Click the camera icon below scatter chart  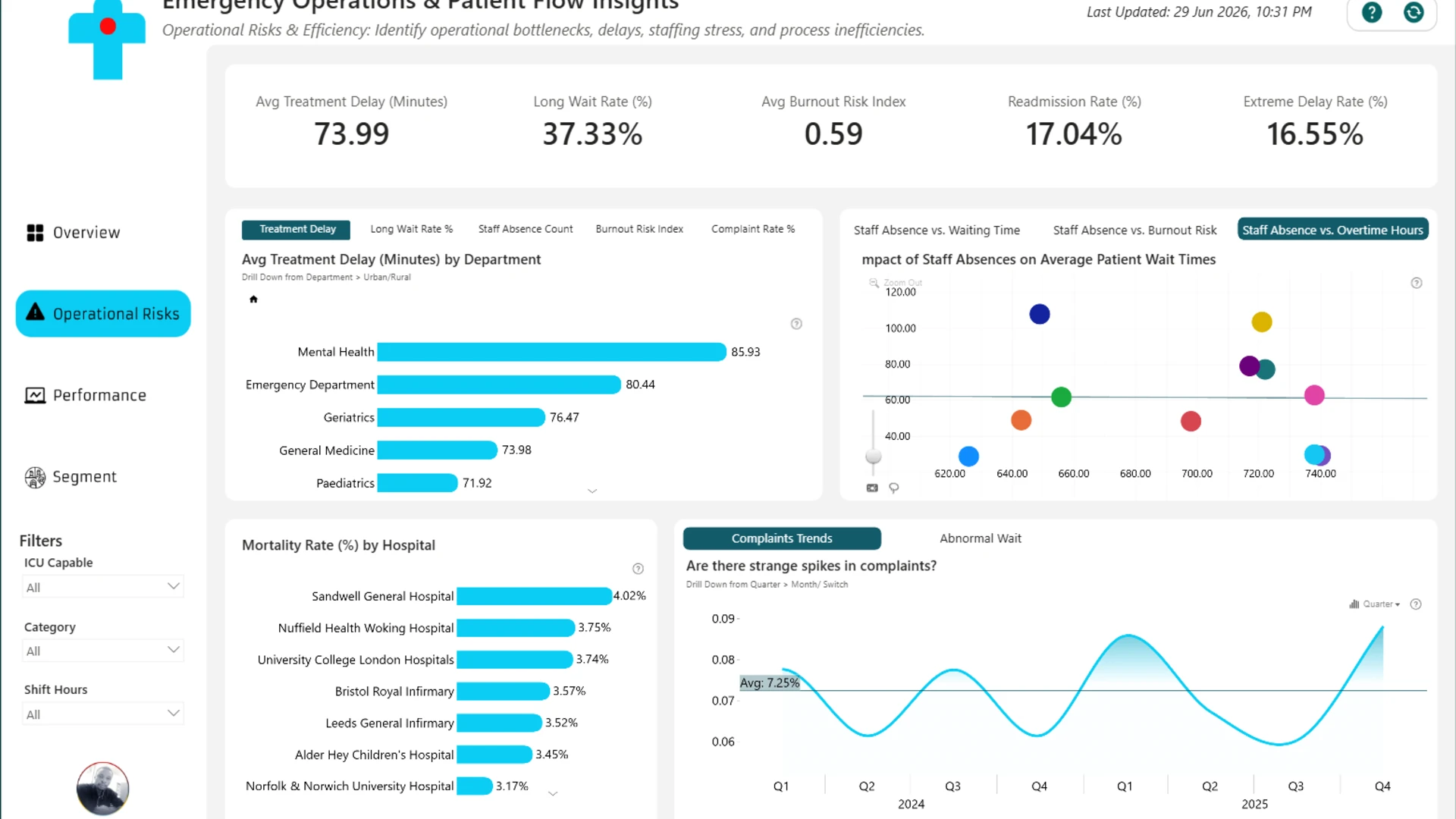click(872, 488)
